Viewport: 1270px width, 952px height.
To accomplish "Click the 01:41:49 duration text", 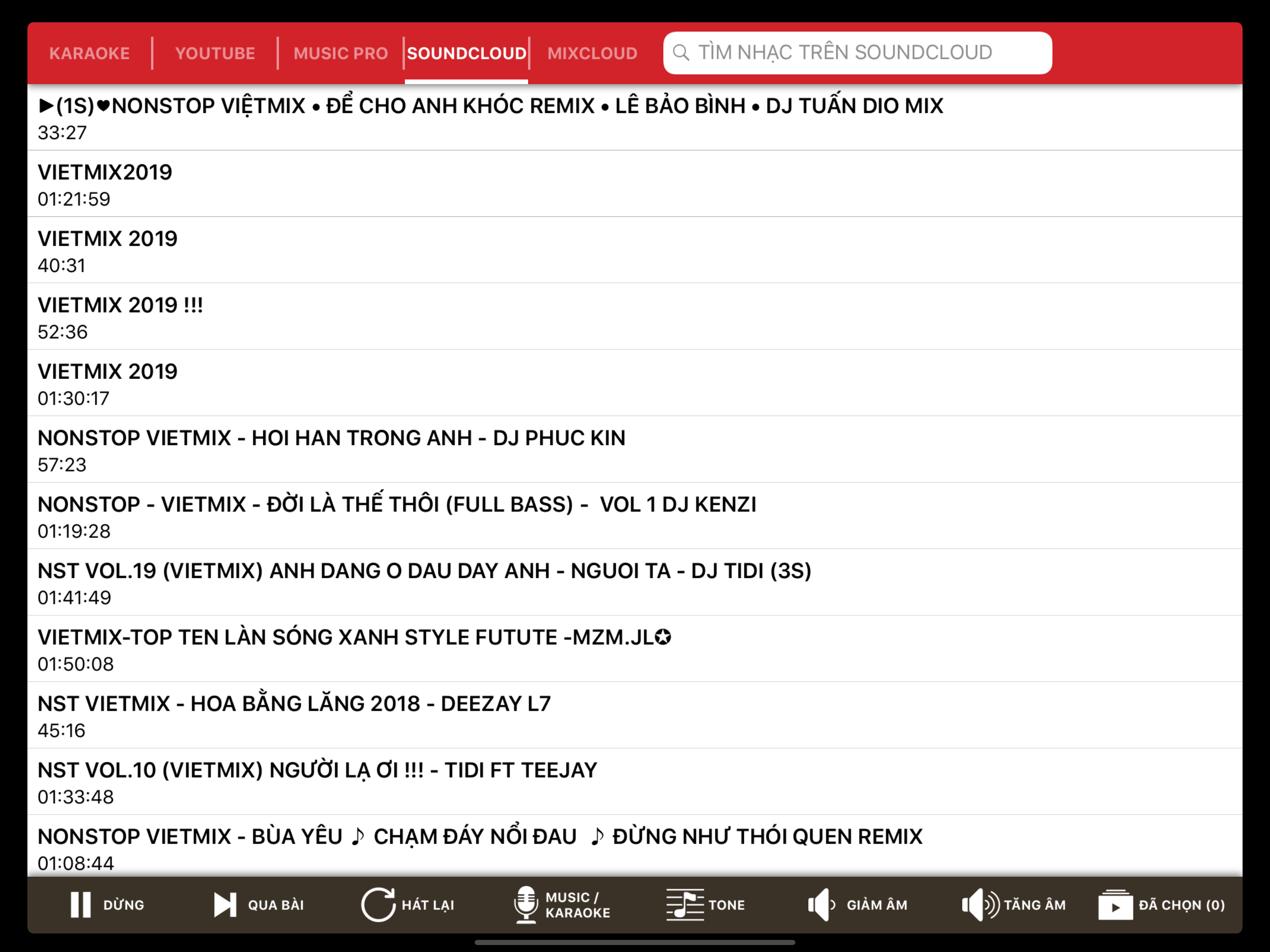I will [x=75, y=598].
